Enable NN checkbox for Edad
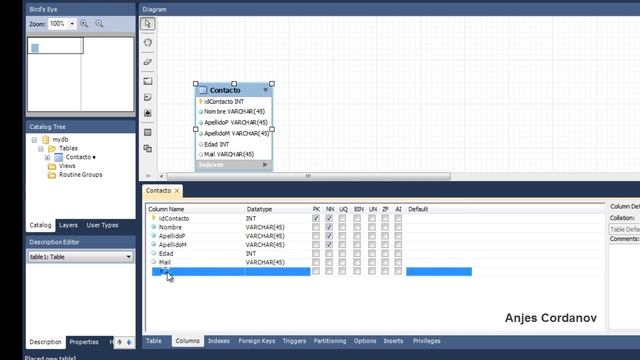Viewport: 640px width, 360px height. (329, 253)
